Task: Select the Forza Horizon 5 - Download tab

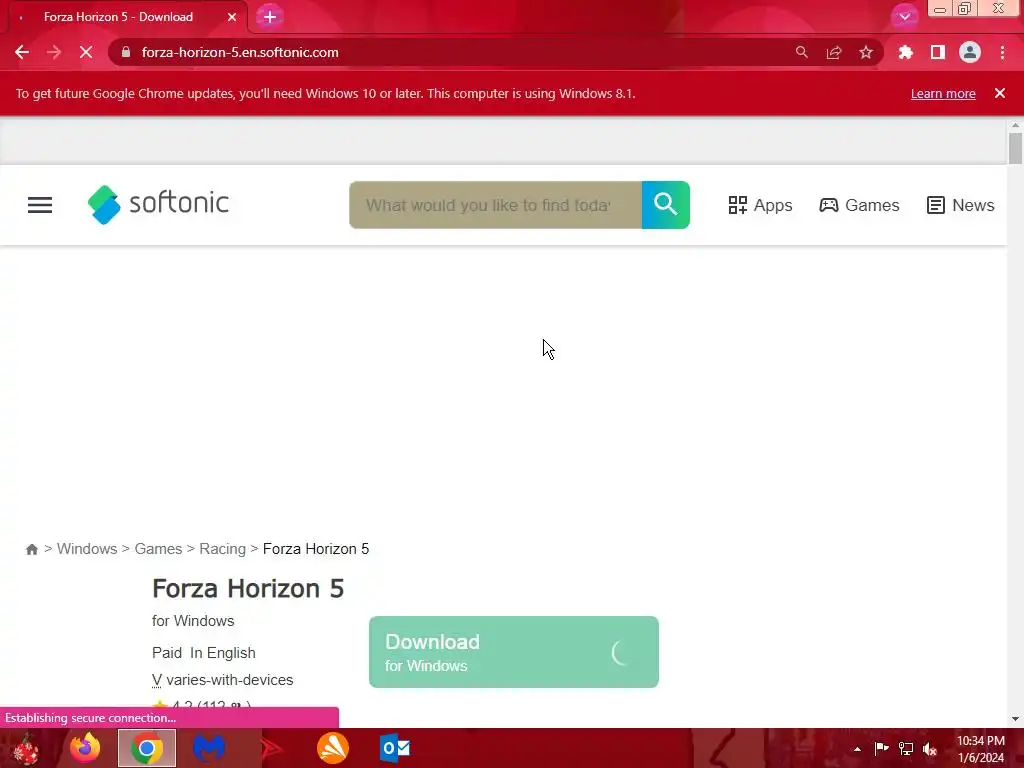Action: 124,17
